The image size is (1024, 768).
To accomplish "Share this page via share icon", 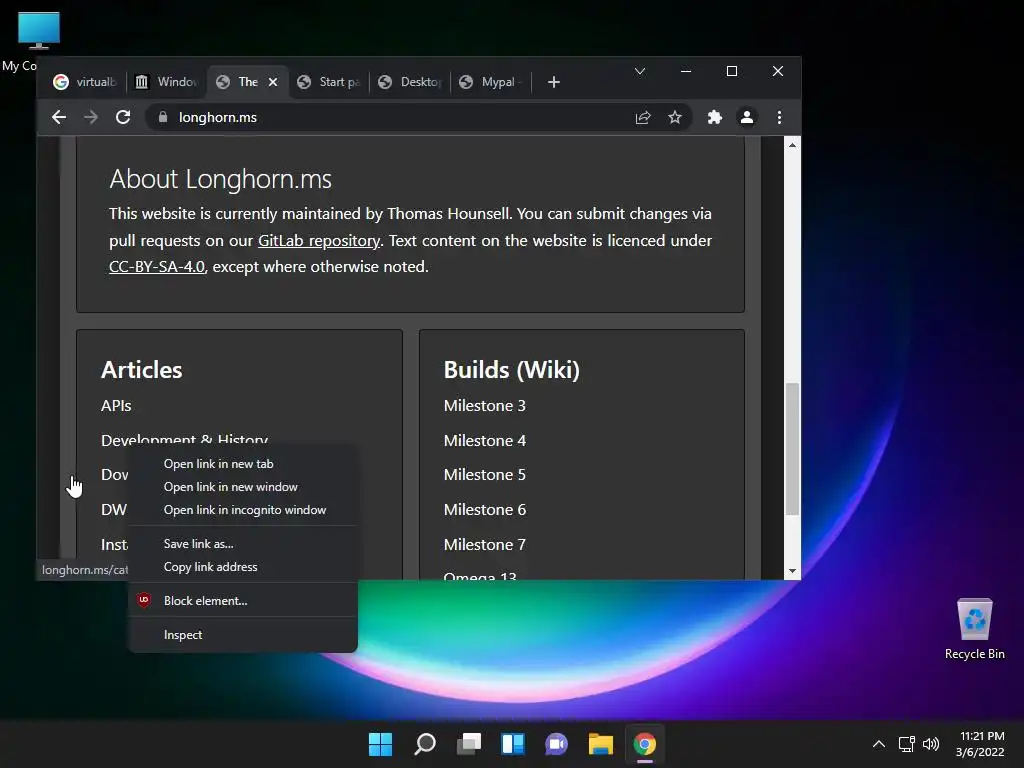I will pyautogui.click(x=643, y=118).
